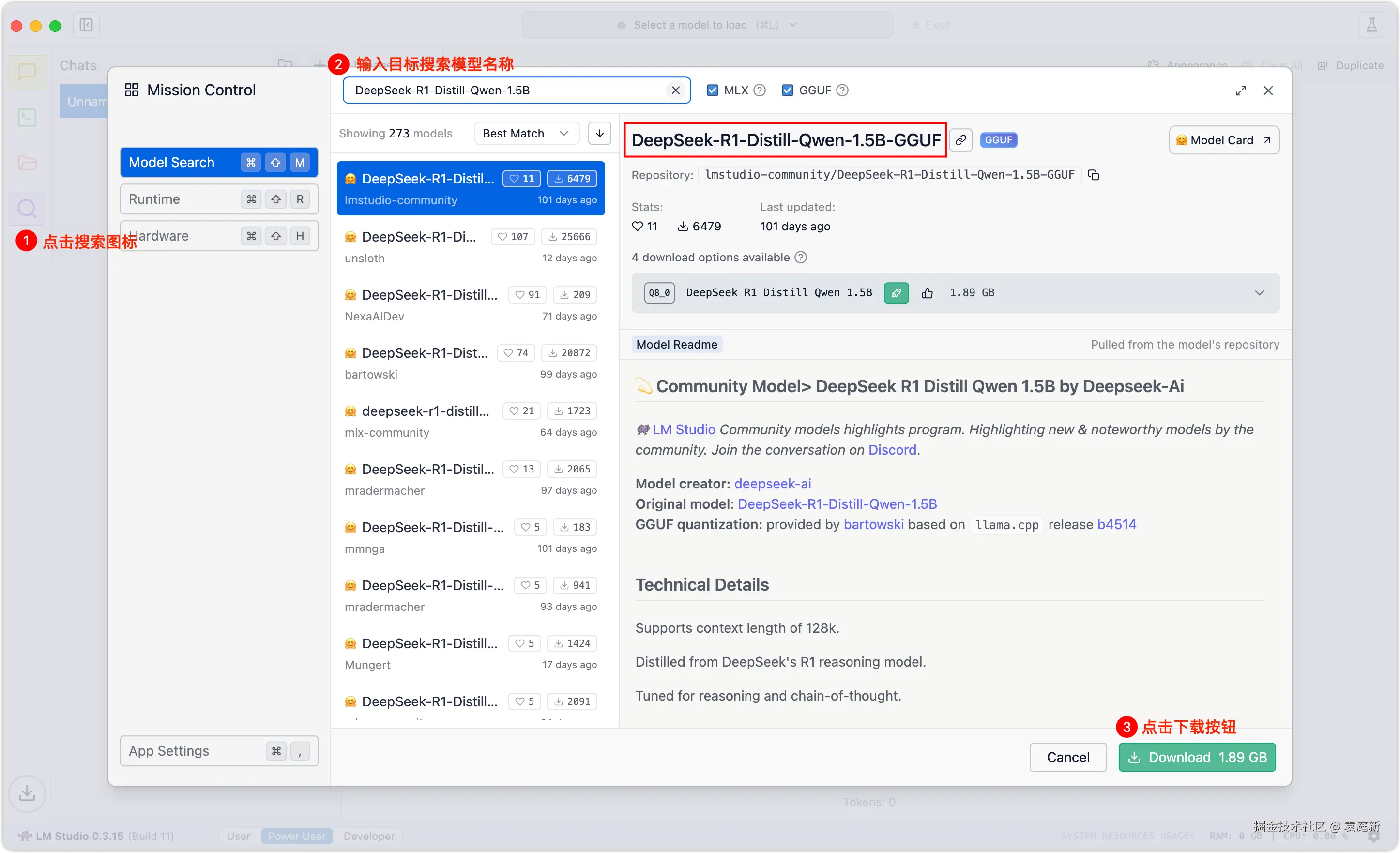Switch to Developer mode

coord(369,836)
